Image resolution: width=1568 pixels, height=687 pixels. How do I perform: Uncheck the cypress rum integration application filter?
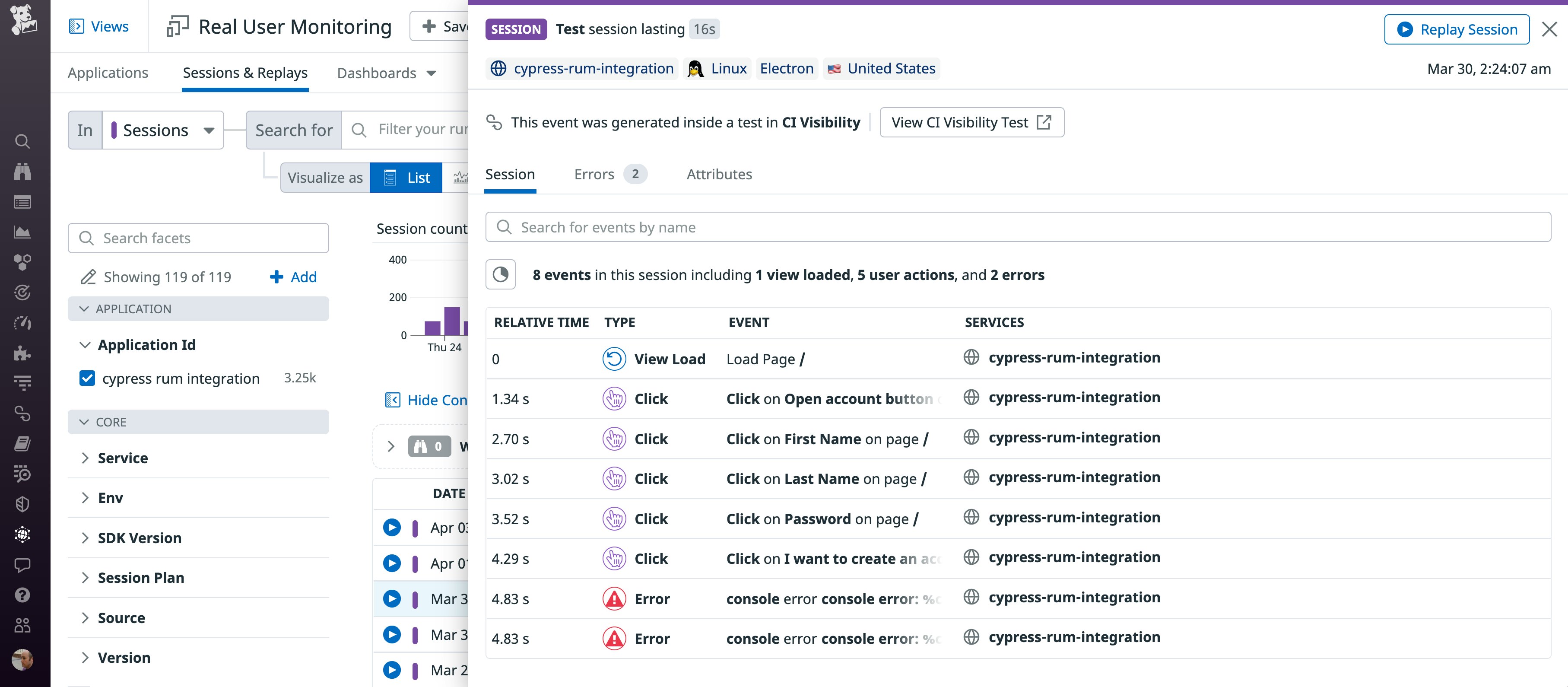(87, 378)
